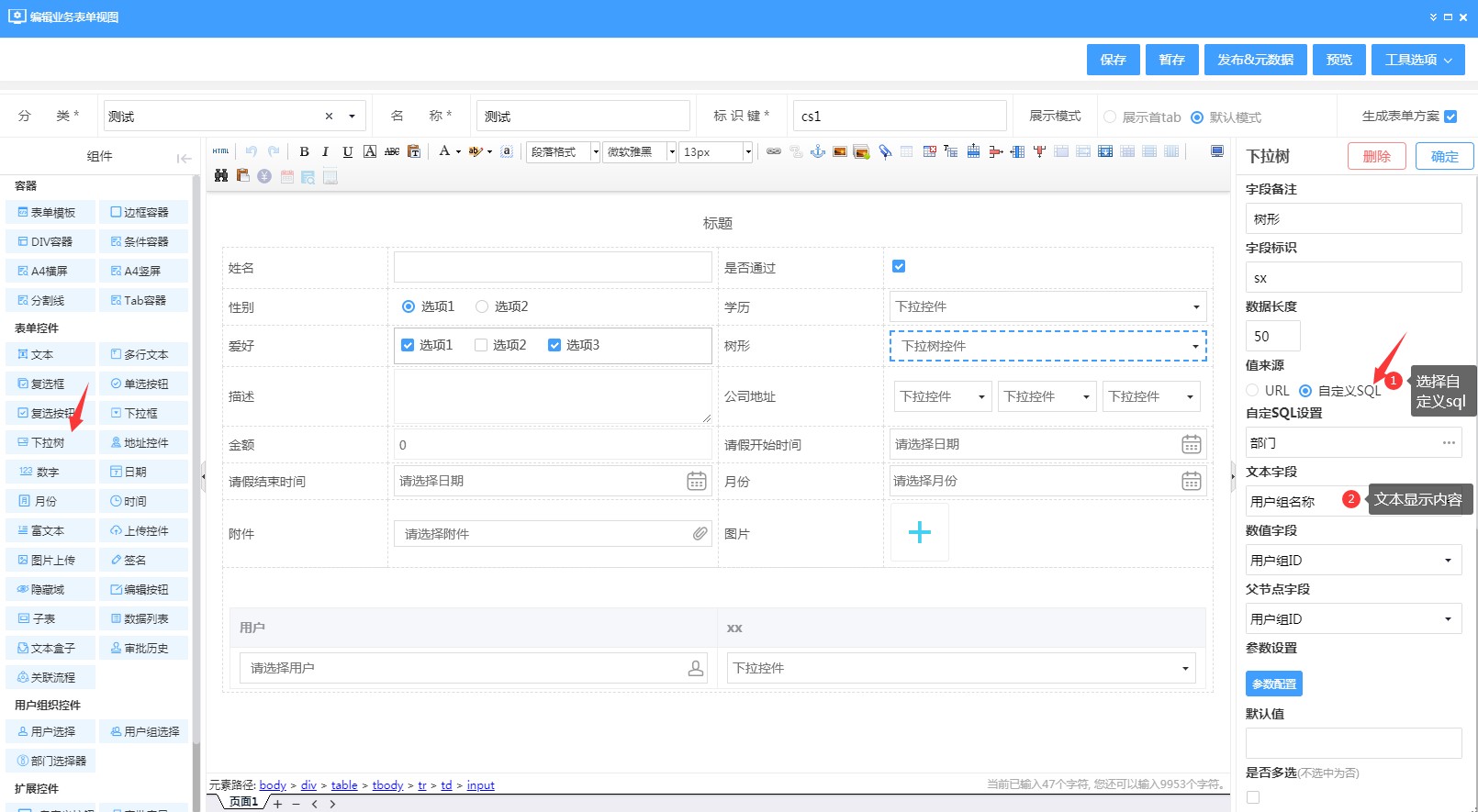Apply strikethrough formatting in editor toolbar

[x=392, y=151]
